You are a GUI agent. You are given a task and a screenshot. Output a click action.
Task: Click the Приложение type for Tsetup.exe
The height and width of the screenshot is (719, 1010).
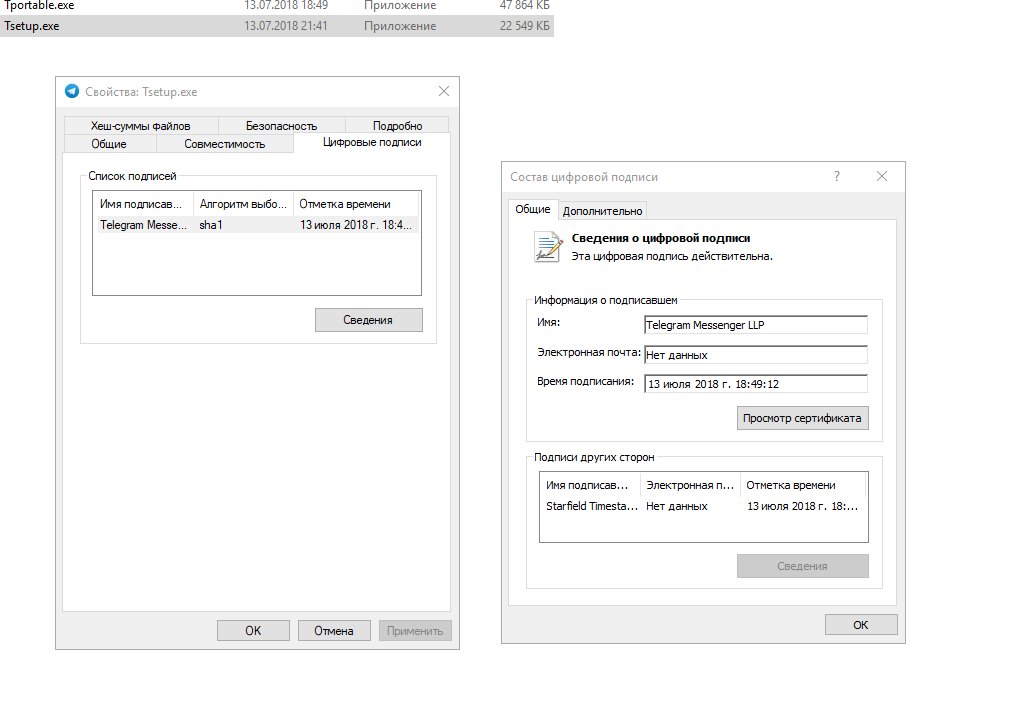pyautogui.click(x=400, y=26)
